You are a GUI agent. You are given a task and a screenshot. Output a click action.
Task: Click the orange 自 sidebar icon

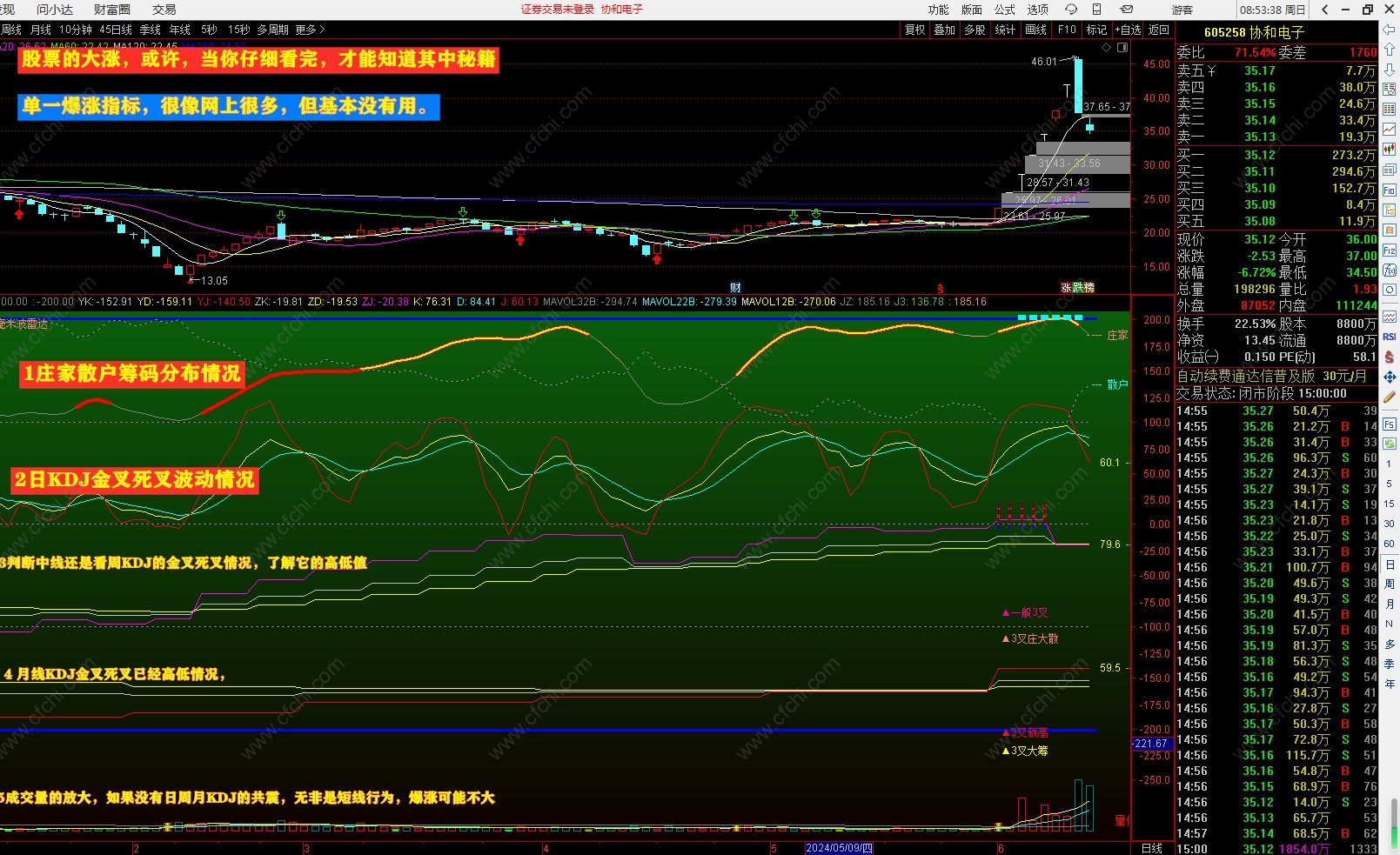pos(1390,230)
